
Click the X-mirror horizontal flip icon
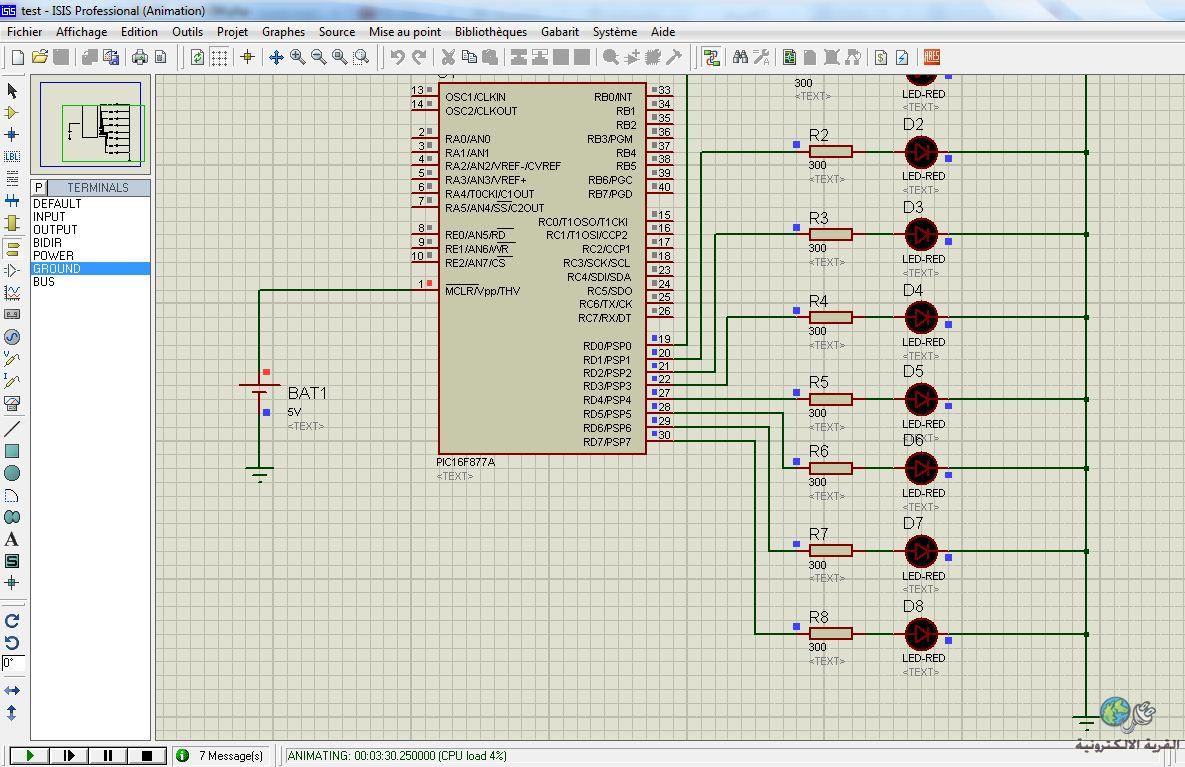pyautogui.click(x=12, y=691)
